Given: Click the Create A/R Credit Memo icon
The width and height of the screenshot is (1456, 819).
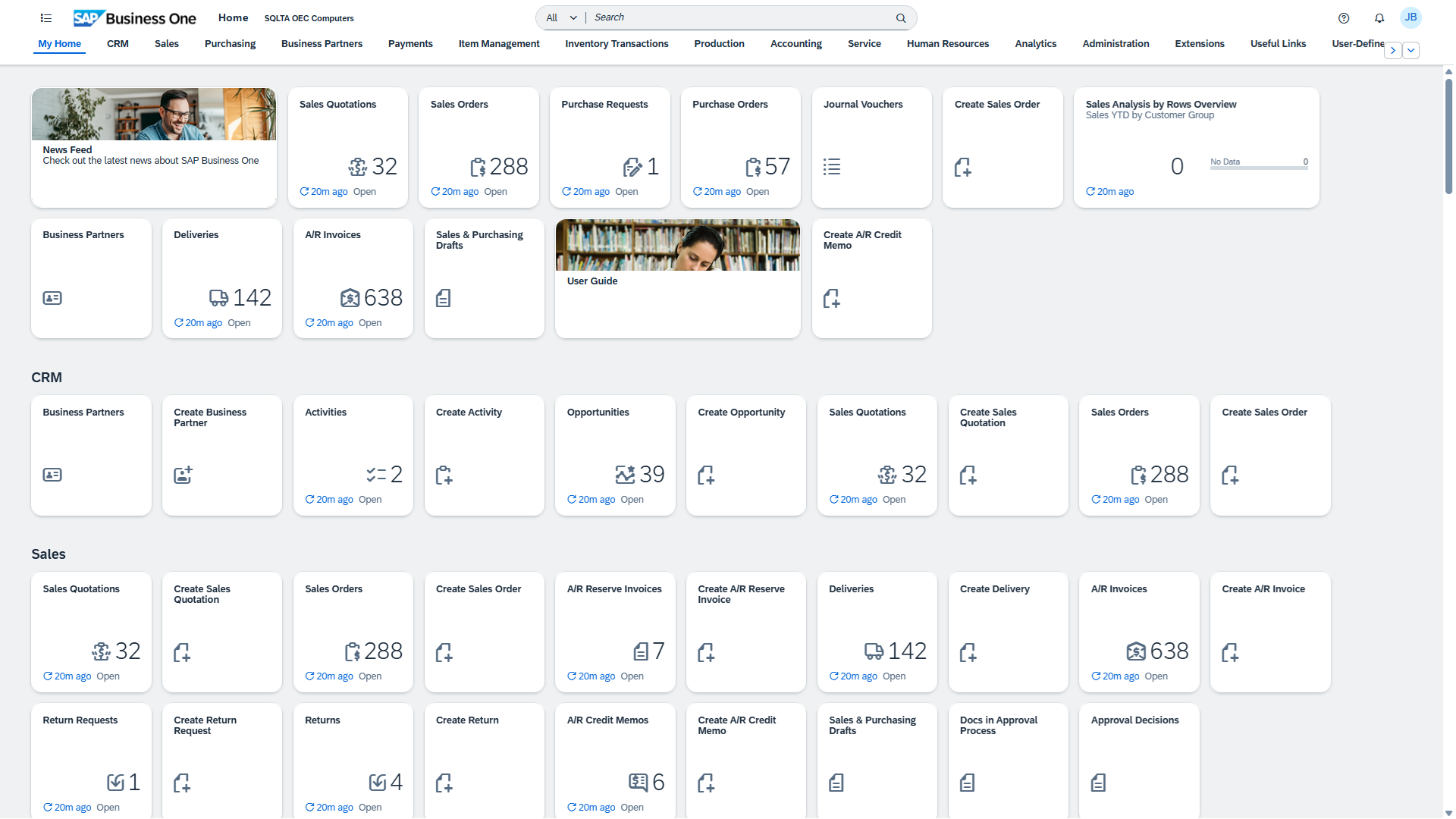Looking at the screenshot, I should pyautogui.click(x=832, y=299).
